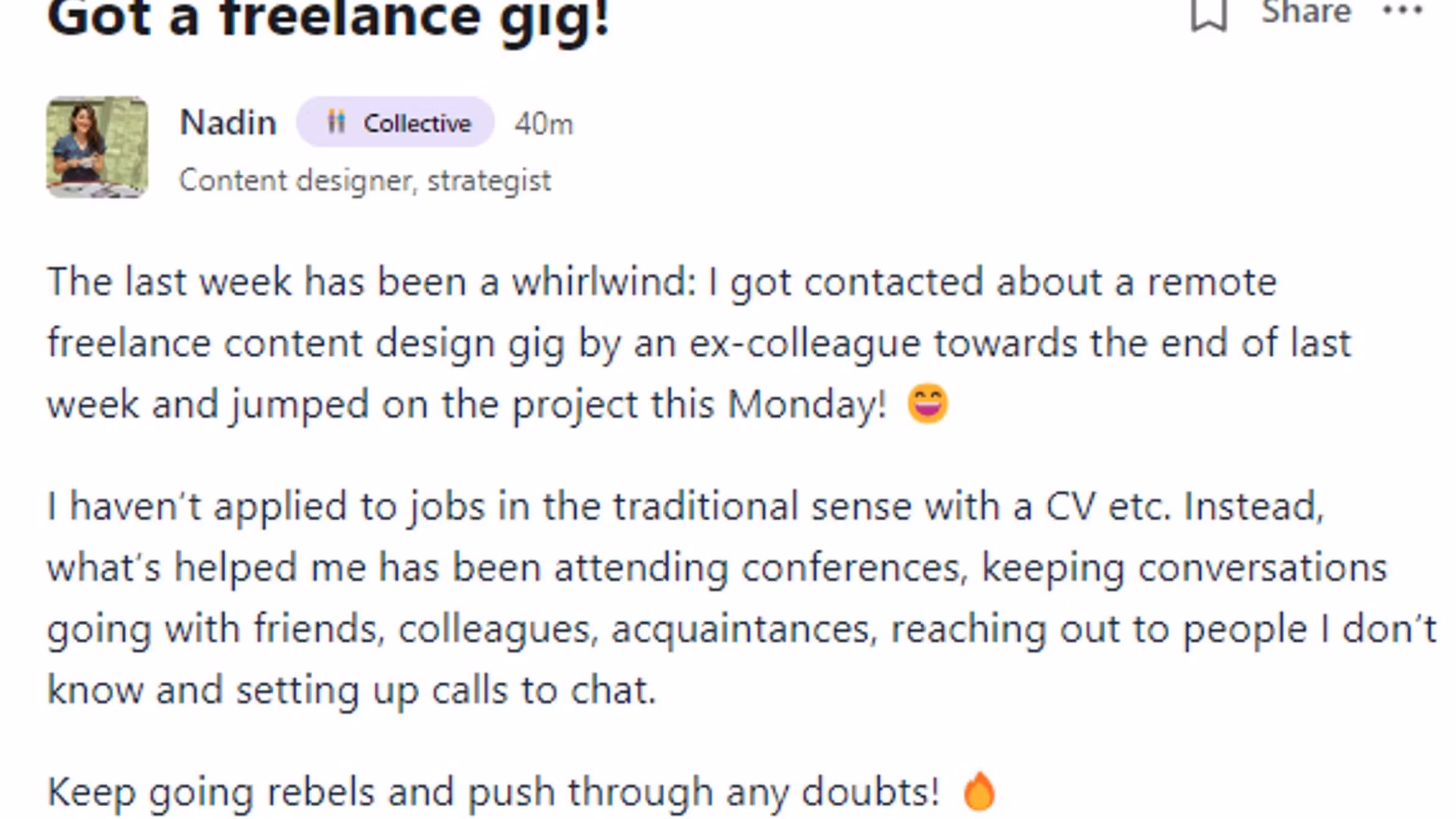The width and height of the screenshot is (1456, 819).
Task: Open the three-dot more options menu
Action: click(x=1402, y=11)
